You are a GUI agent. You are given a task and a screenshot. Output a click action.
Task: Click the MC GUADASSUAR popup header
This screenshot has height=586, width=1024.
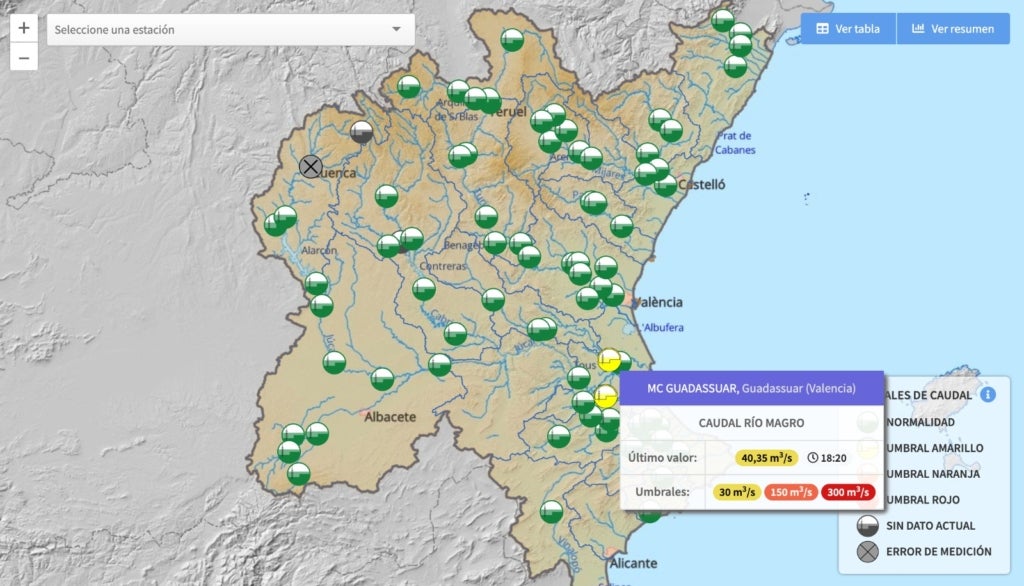click(751, 388)
